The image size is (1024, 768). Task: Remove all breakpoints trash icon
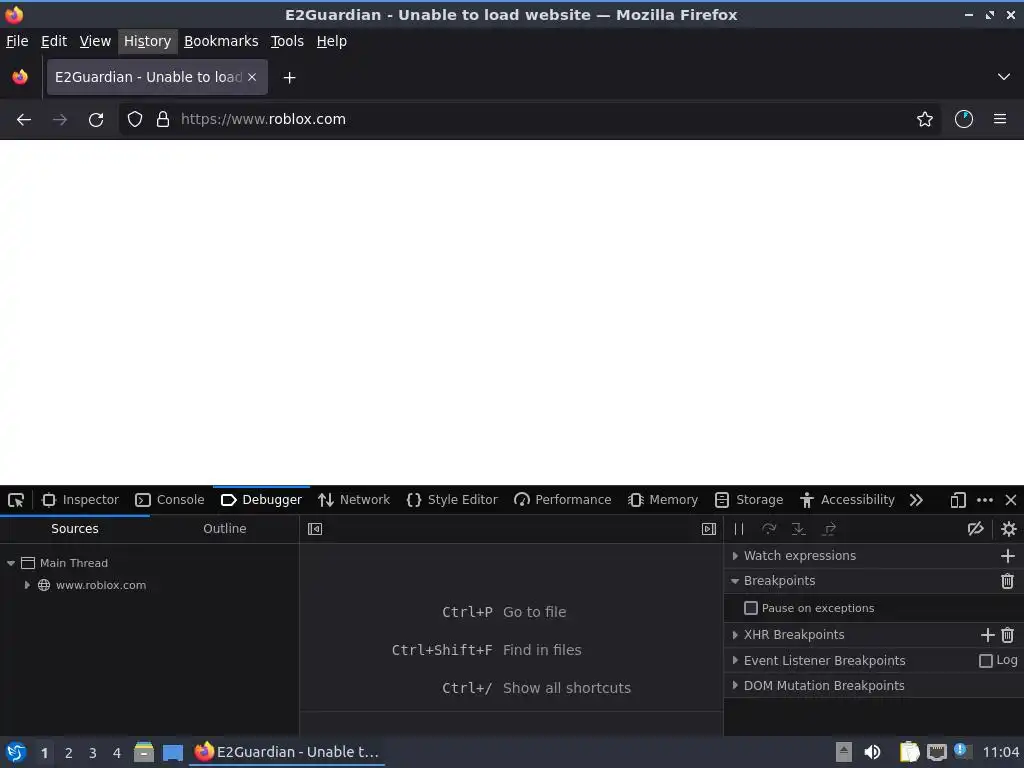(x=1008, y=581)
